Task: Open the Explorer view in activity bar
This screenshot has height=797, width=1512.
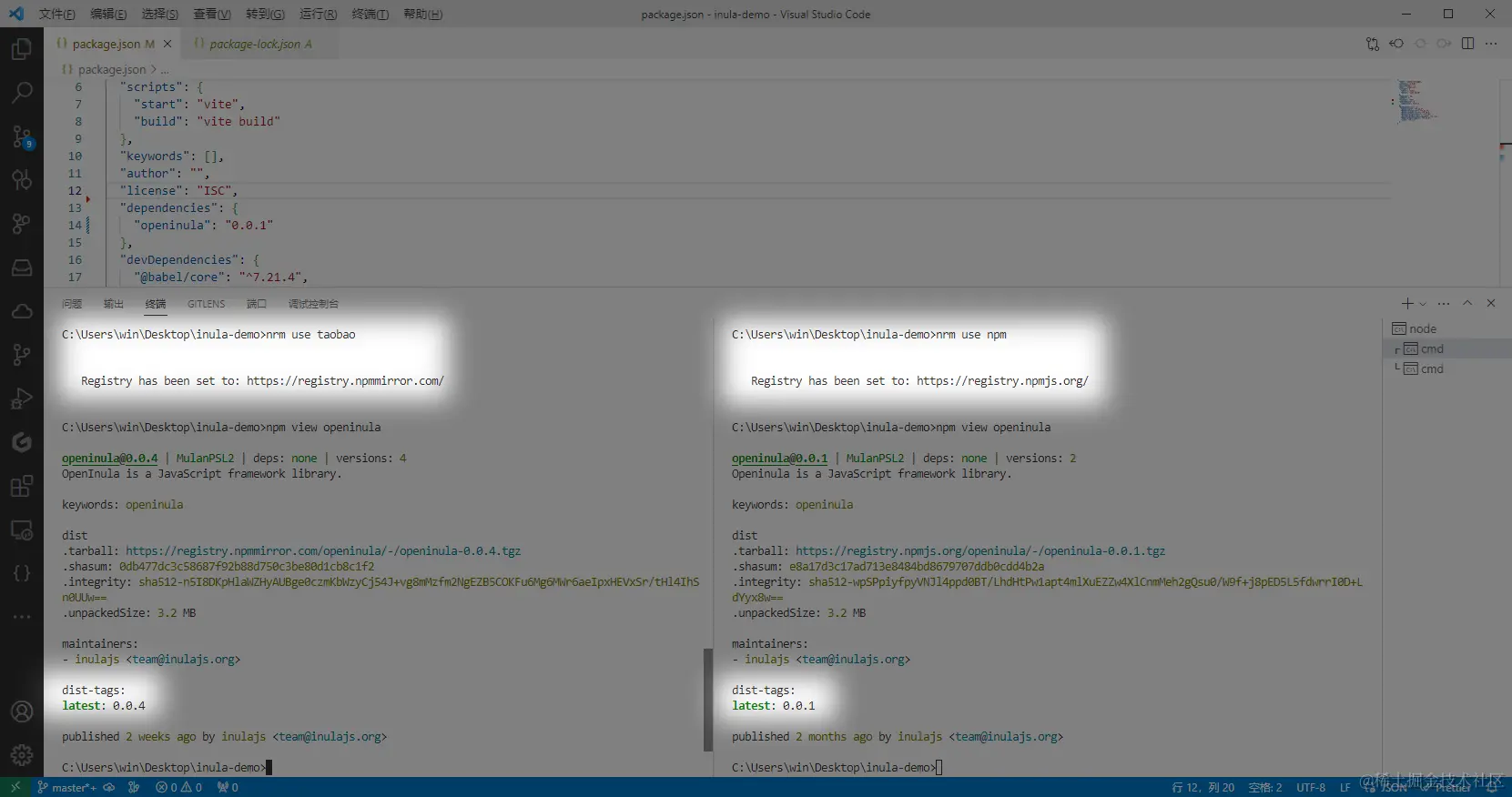Action: coord(22,49)
